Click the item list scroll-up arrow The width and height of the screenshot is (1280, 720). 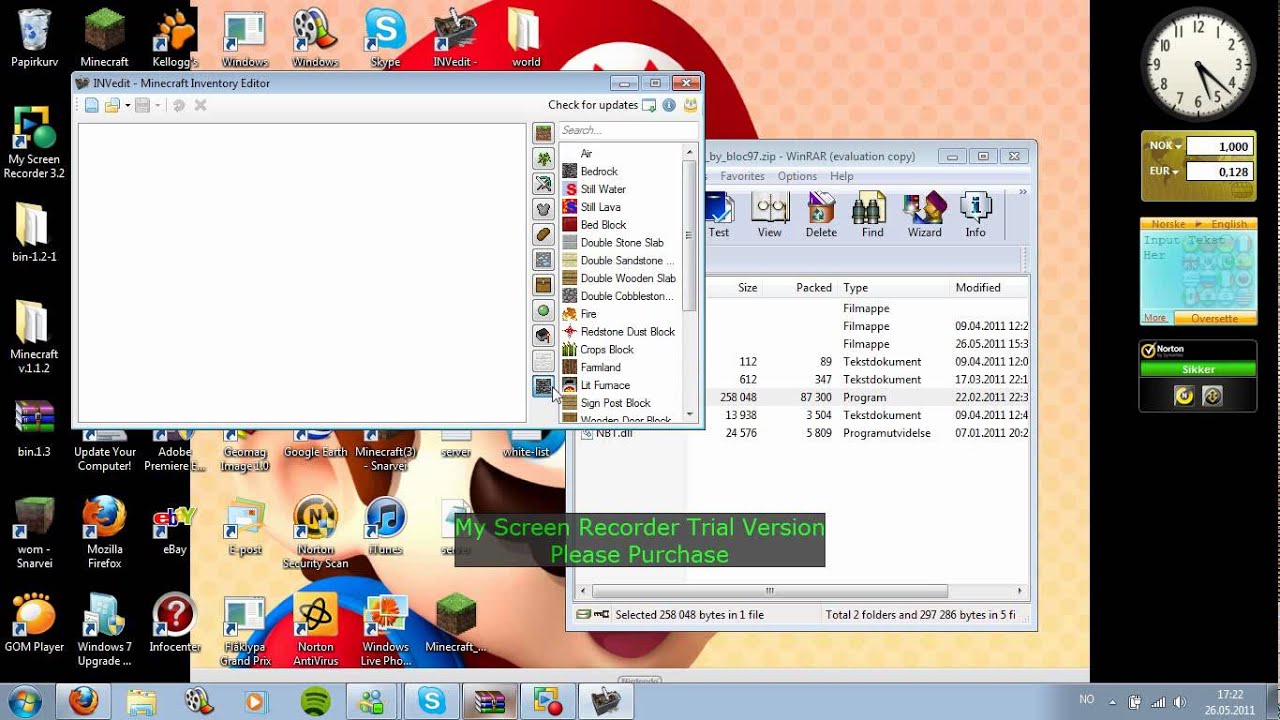[x=690, y=152]
